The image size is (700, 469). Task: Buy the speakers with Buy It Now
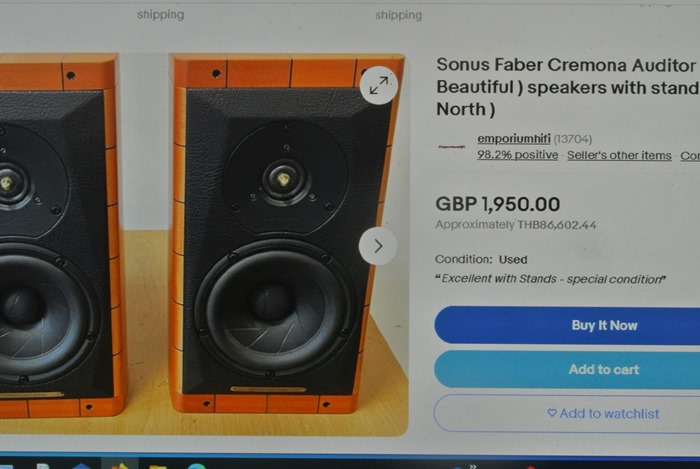click(604, 325)
